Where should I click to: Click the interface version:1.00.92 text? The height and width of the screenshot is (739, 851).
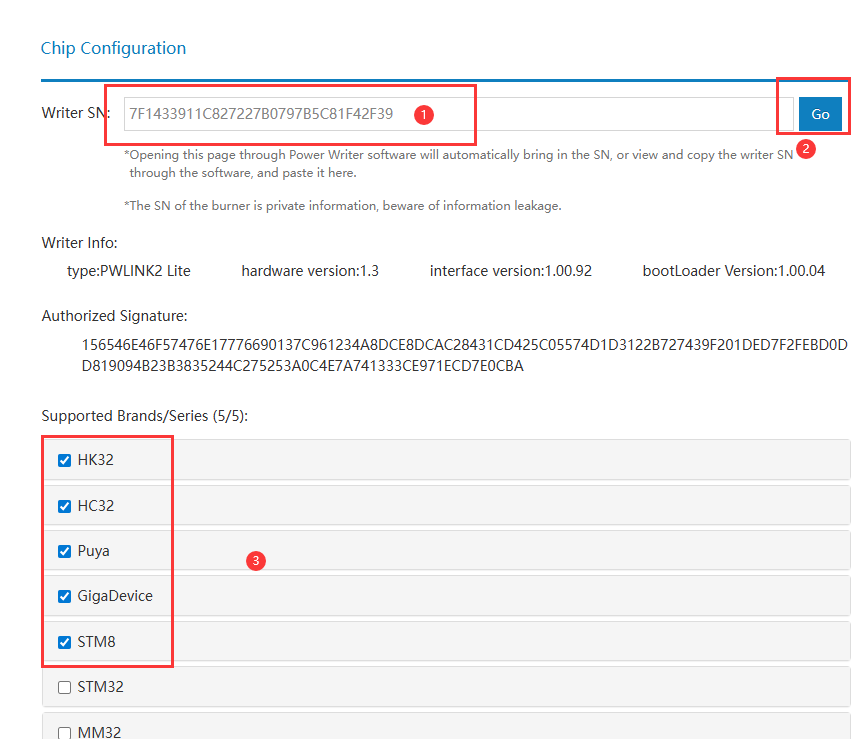pyautogui.click(x=510, y=271)
